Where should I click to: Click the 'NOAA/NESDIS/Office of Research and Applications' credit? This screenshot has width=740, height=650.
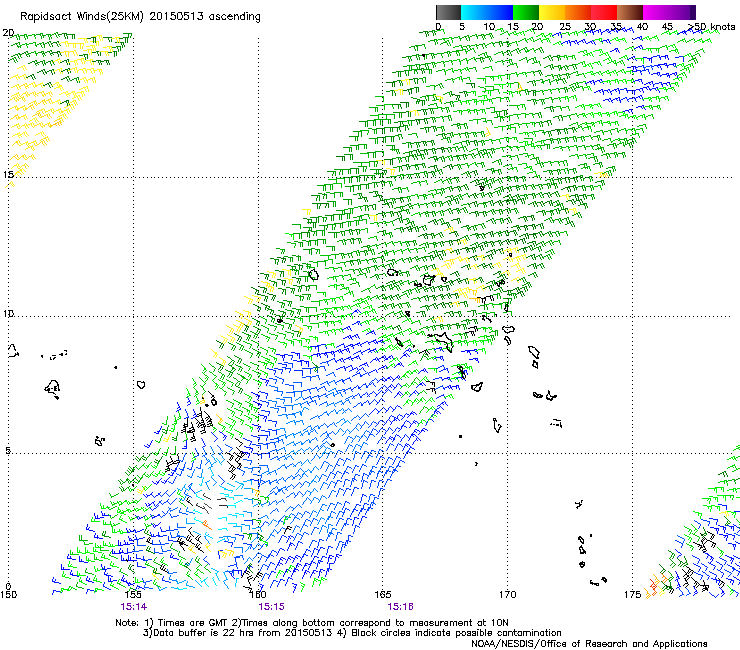coord(589,644)
